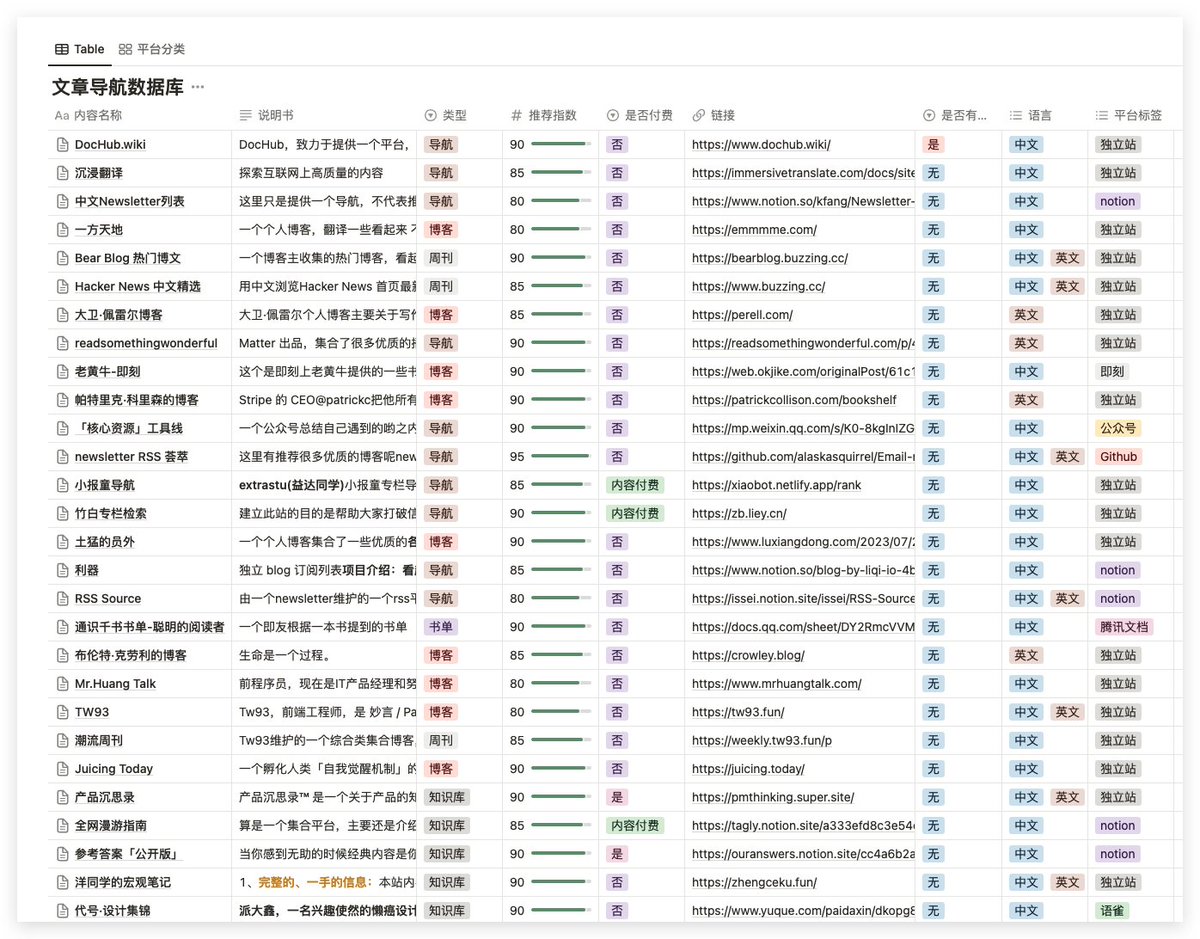Click the Aa icon in 内容名称 header
The image size is (1200, 939).
60,115
